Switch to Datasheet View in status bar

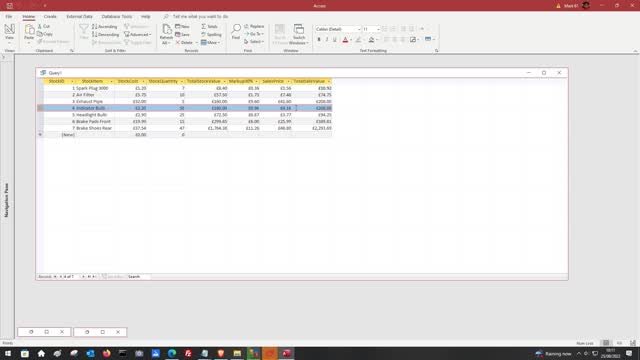tap(606, 343)
